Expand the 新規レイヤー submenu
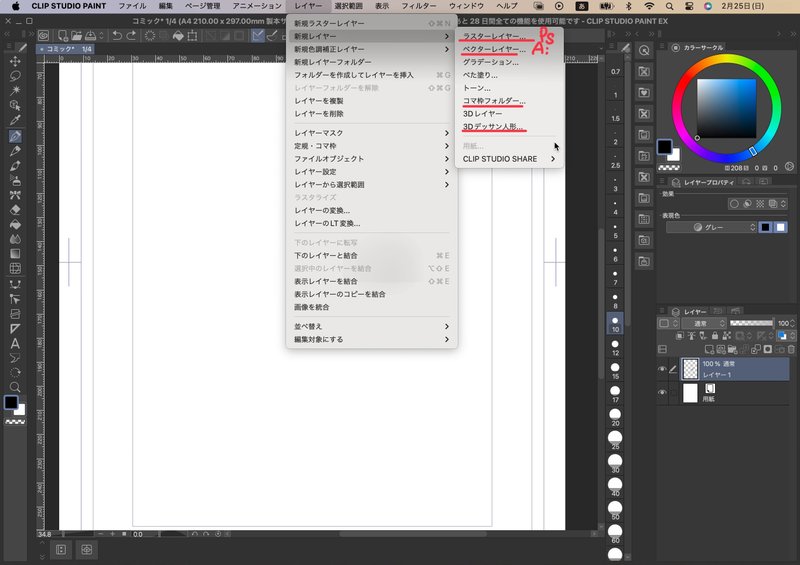The image size is (800, 565). 371,36
